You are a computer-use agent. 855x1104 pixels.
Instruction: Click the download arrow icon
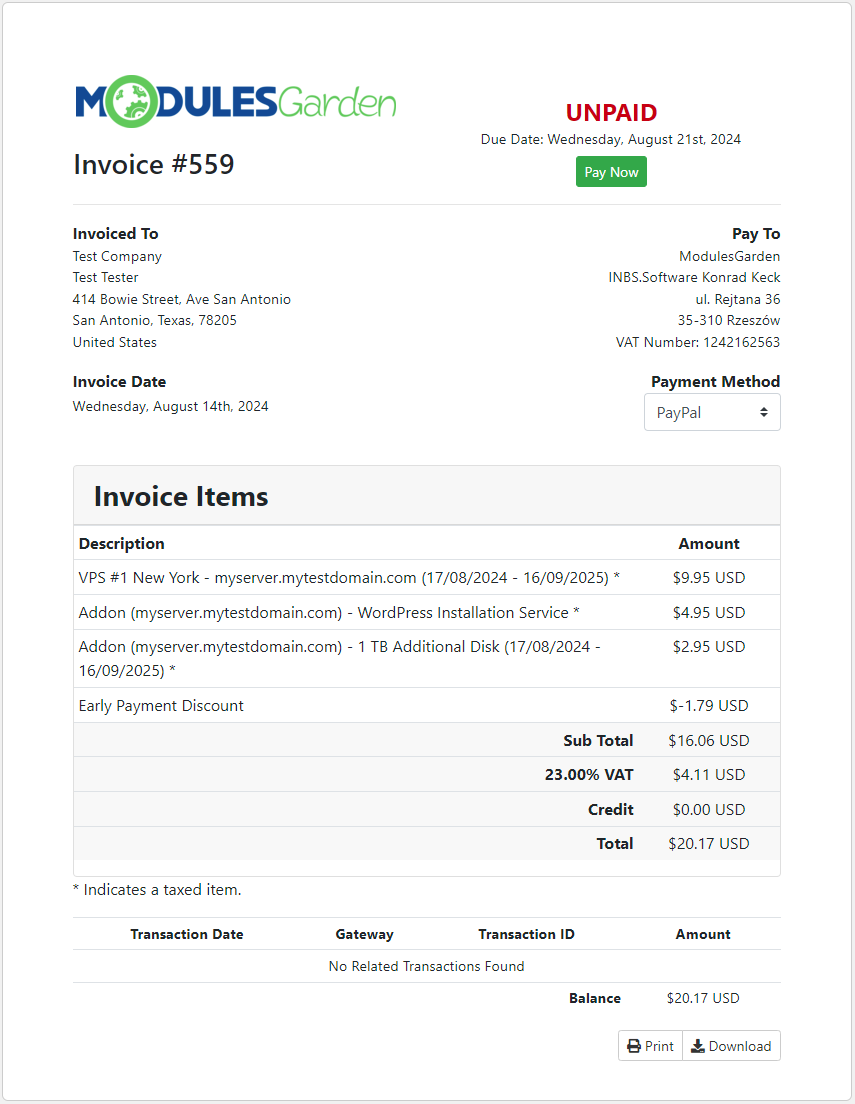pyautogui.click(x=697, y=1046)
